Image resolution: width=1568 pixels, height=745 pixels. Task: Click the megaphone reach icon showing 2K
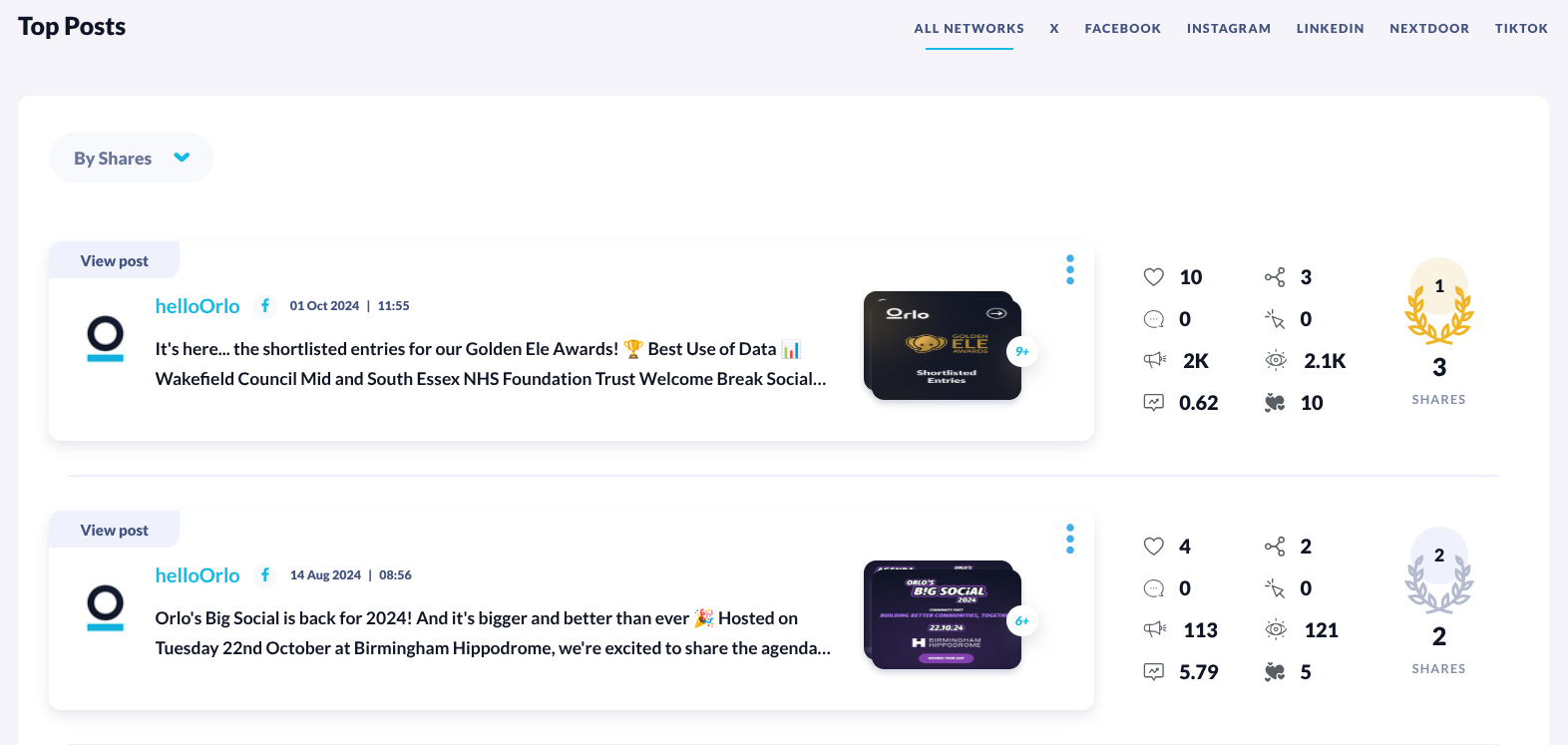1154,361
